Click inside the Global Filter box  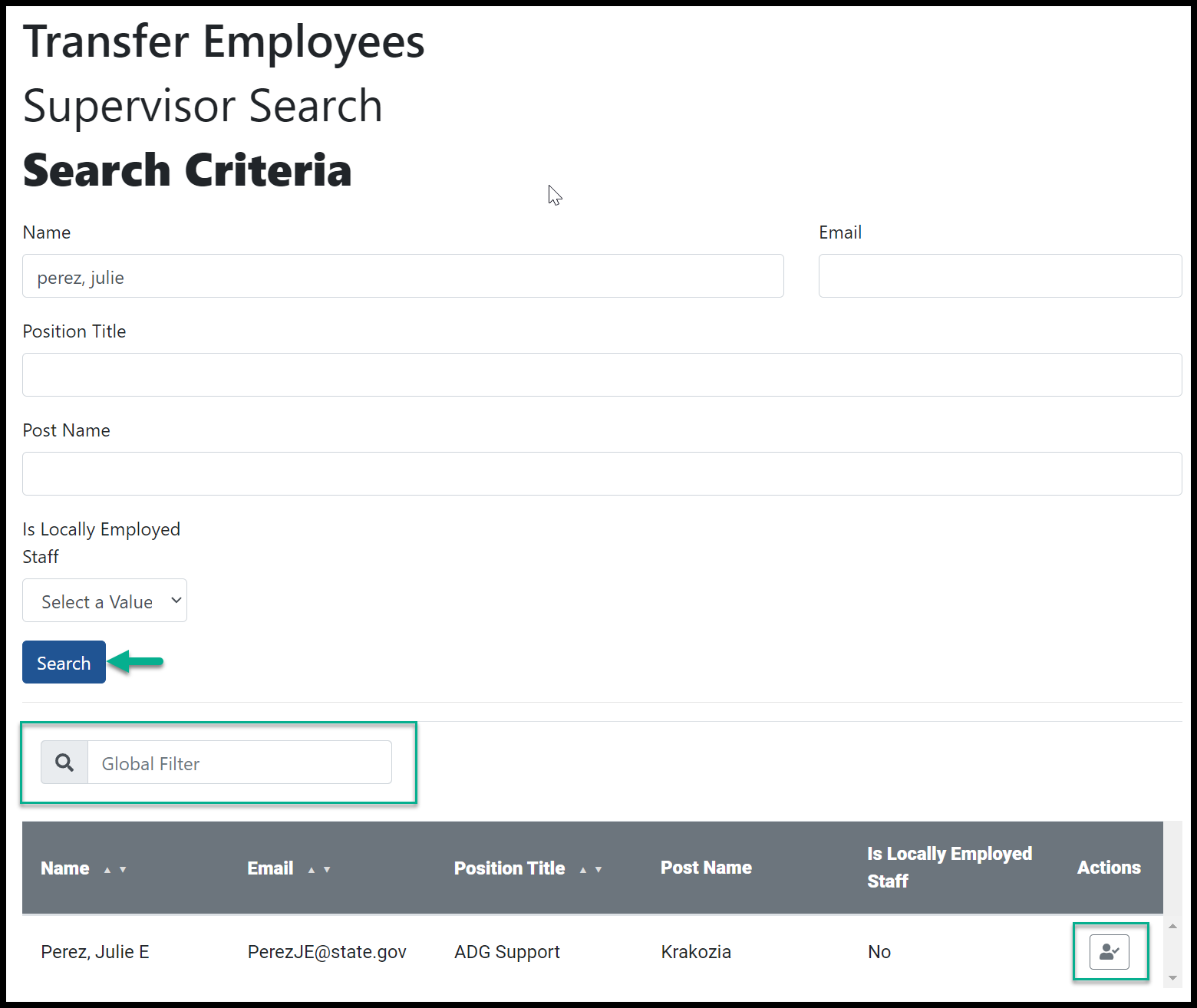point(239,763)
